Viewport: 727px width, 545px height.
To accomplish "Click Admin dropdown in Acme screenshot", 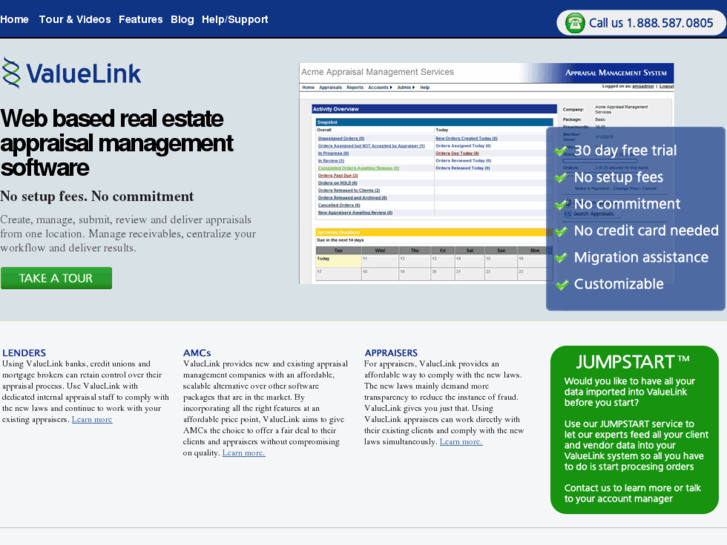I will click(406, 87).
